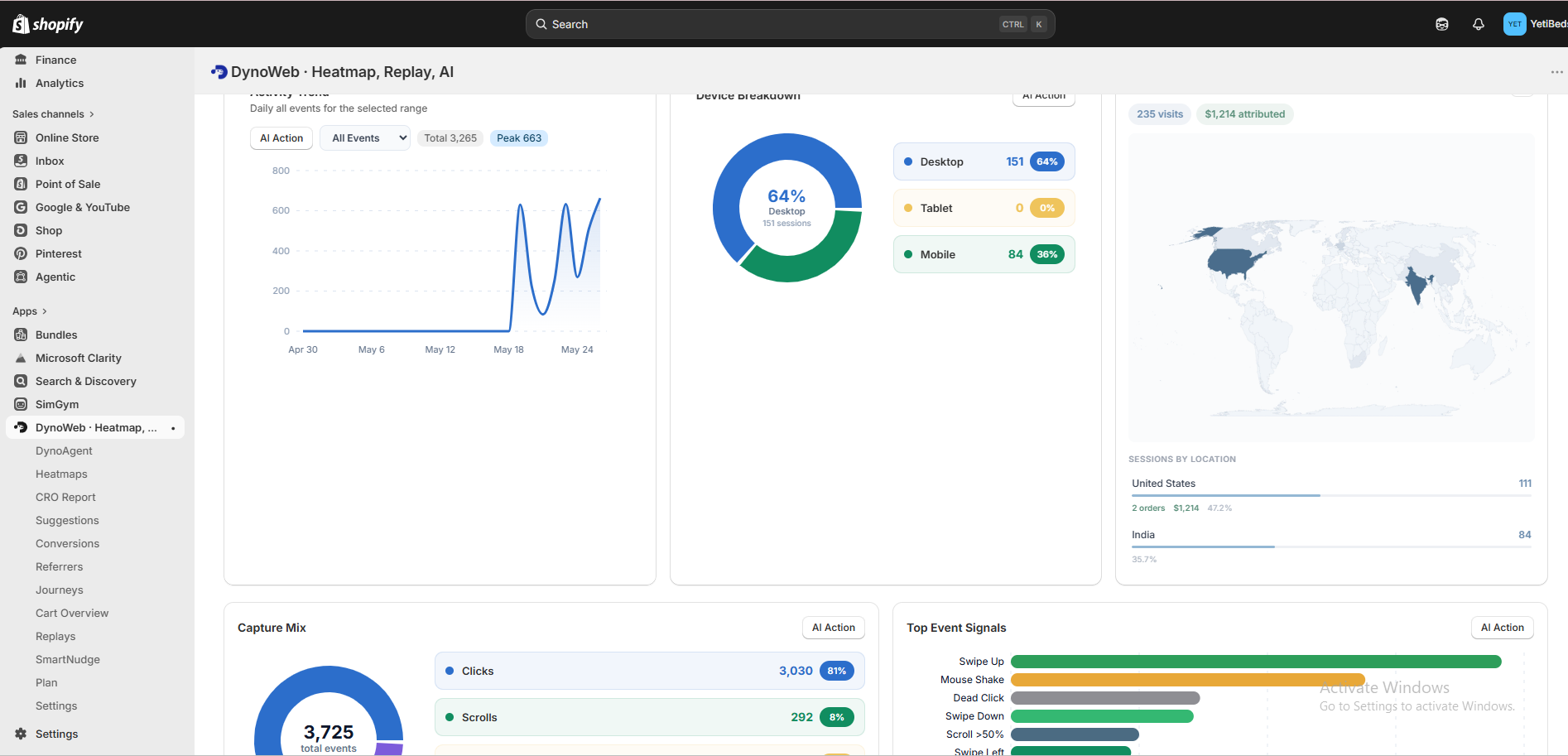Select the Desktop device row

[984, 161]
